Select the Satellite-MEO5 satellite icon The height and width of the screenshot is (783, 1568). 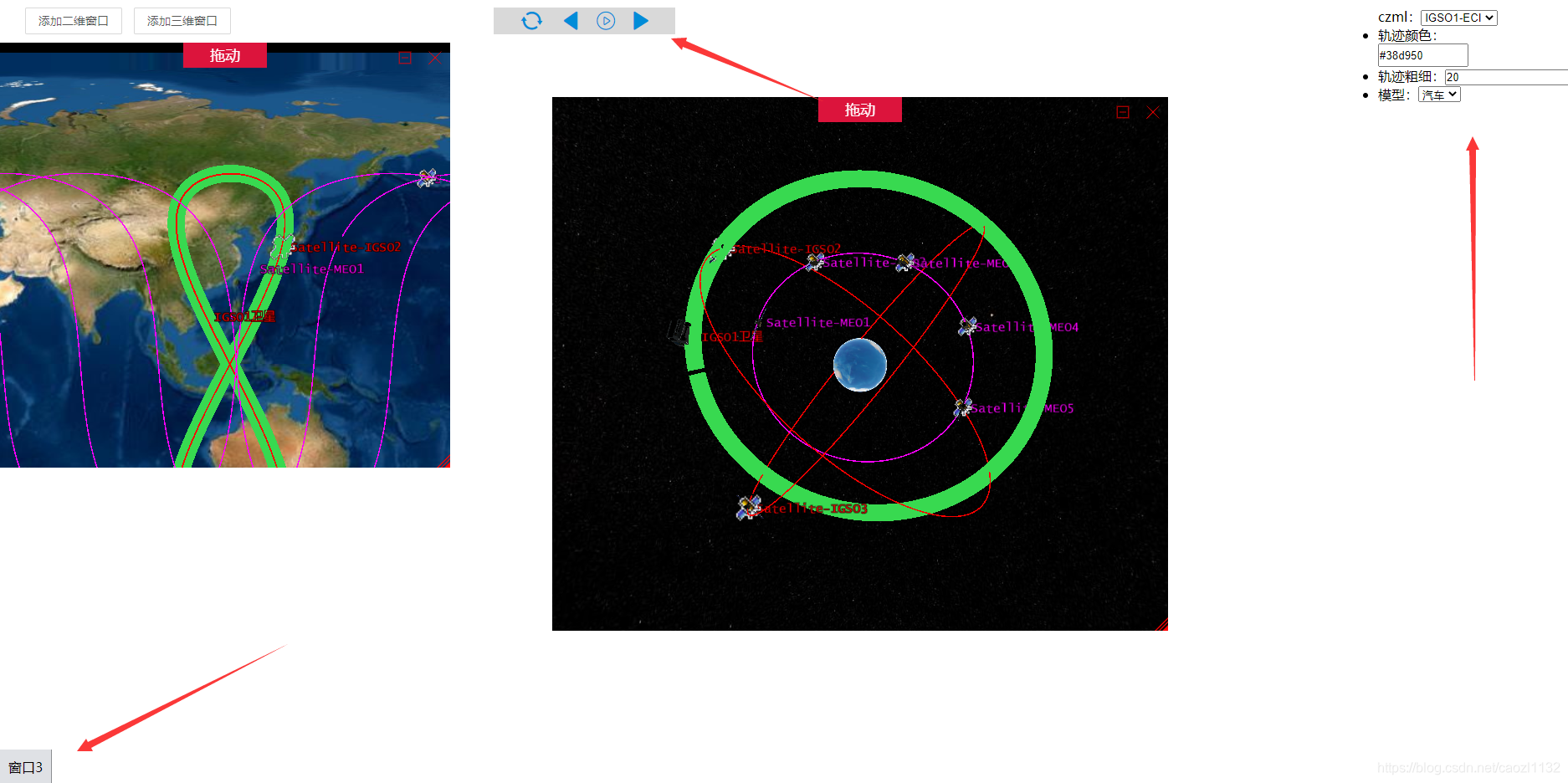click(961, 407)
